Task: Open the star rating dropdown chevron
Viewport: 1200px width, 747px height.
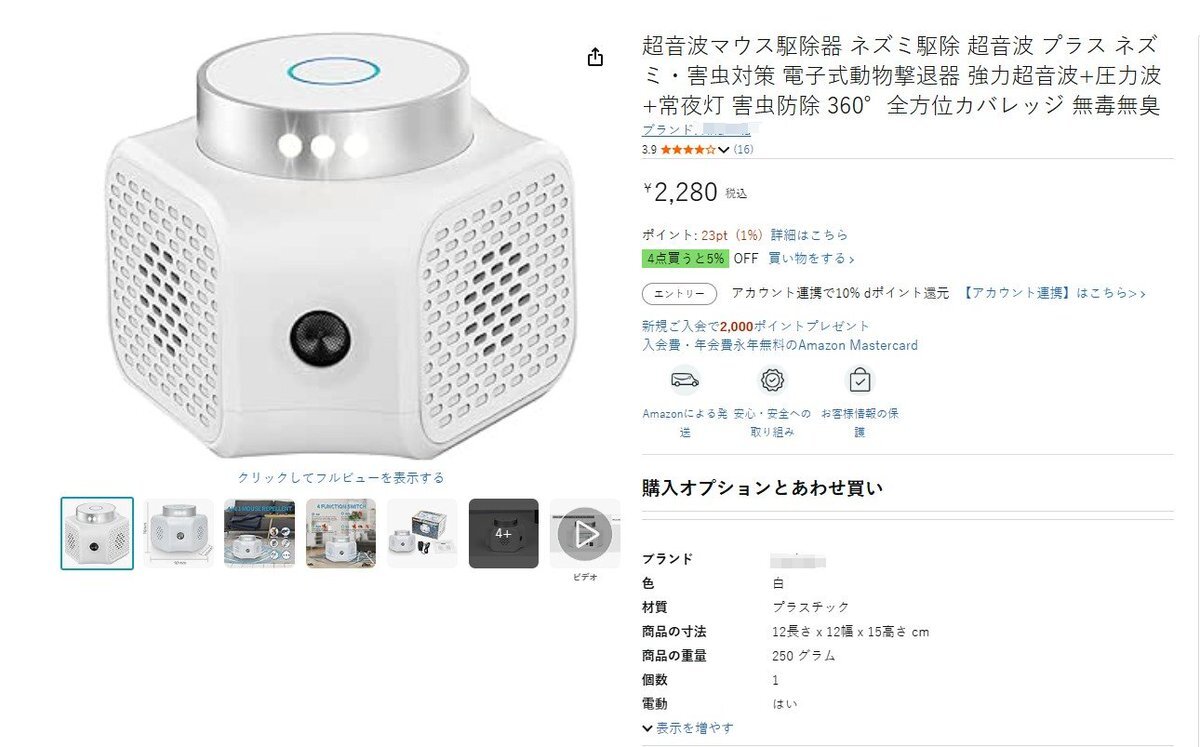Action: [x=724, y=150]
